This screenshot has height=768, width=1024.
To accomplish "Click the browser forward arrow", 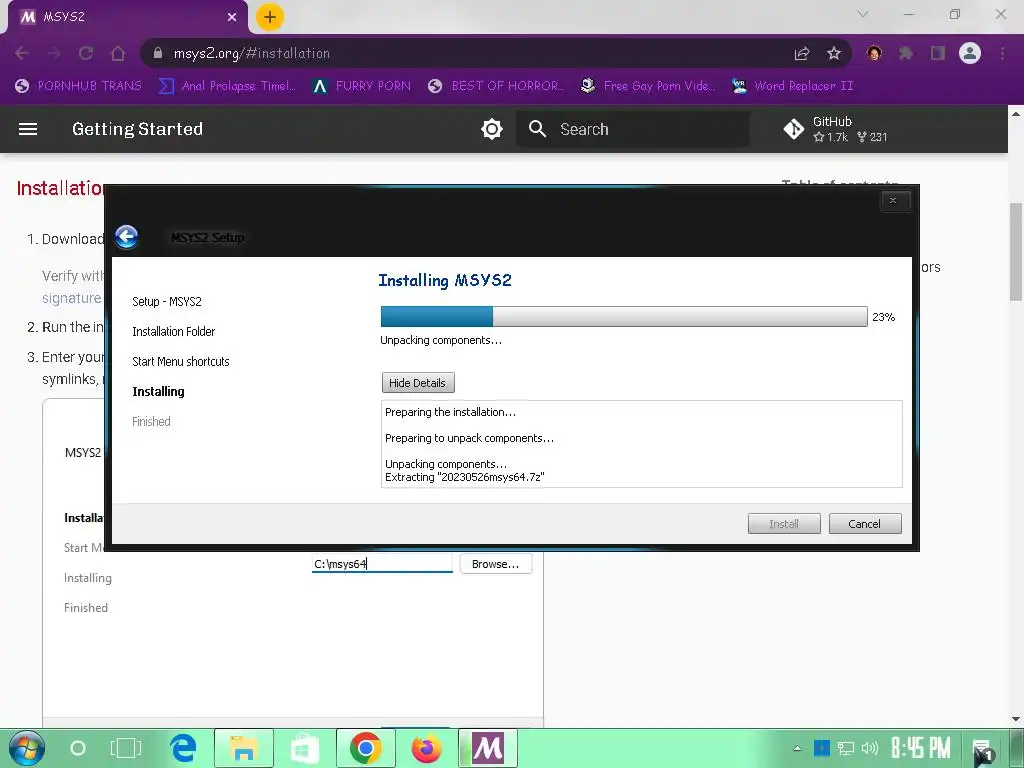I will click(x=54, y=54).
